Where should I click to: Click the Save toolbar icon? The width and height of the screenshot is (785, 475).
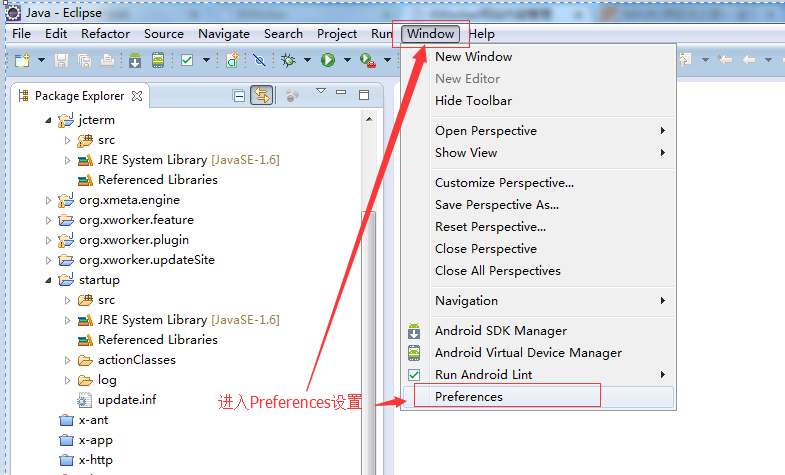point(62,61)
